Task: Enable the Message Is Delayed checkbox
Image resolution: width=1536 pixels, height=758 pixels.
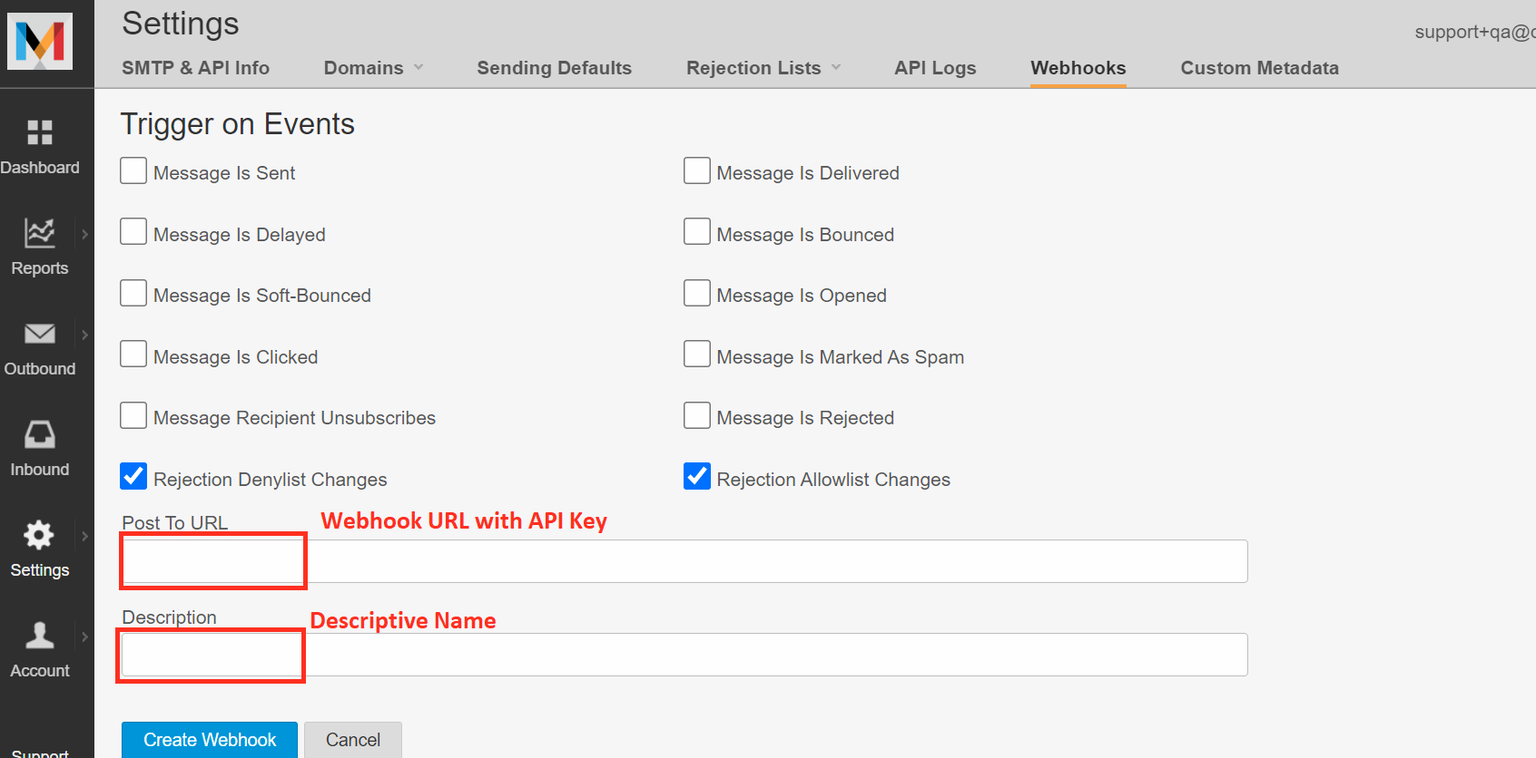Action: 133,232
